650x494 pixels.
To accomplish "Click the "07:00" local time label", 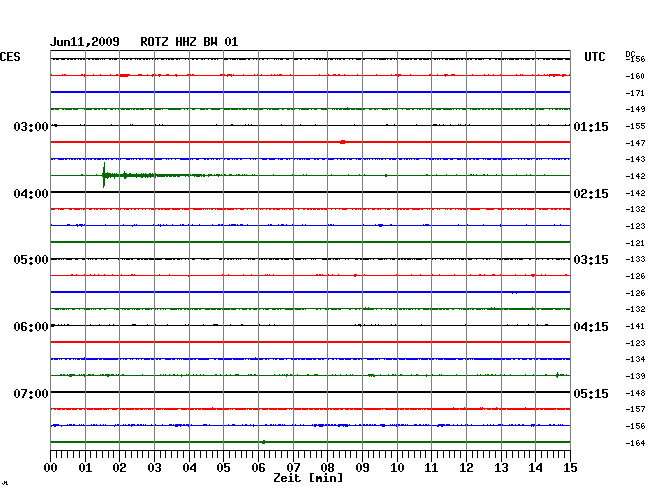I will [x=31, y=393].
